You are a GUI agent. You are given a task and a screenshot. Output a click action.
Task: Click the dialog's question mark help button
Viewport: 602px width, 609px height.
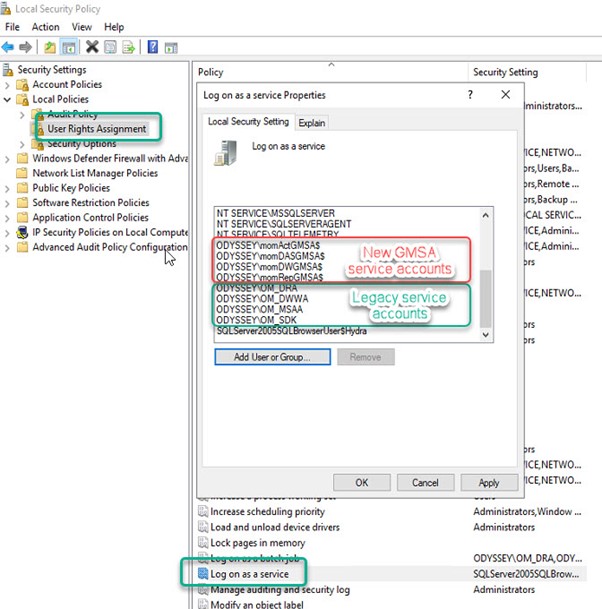[x=469, y=95]
